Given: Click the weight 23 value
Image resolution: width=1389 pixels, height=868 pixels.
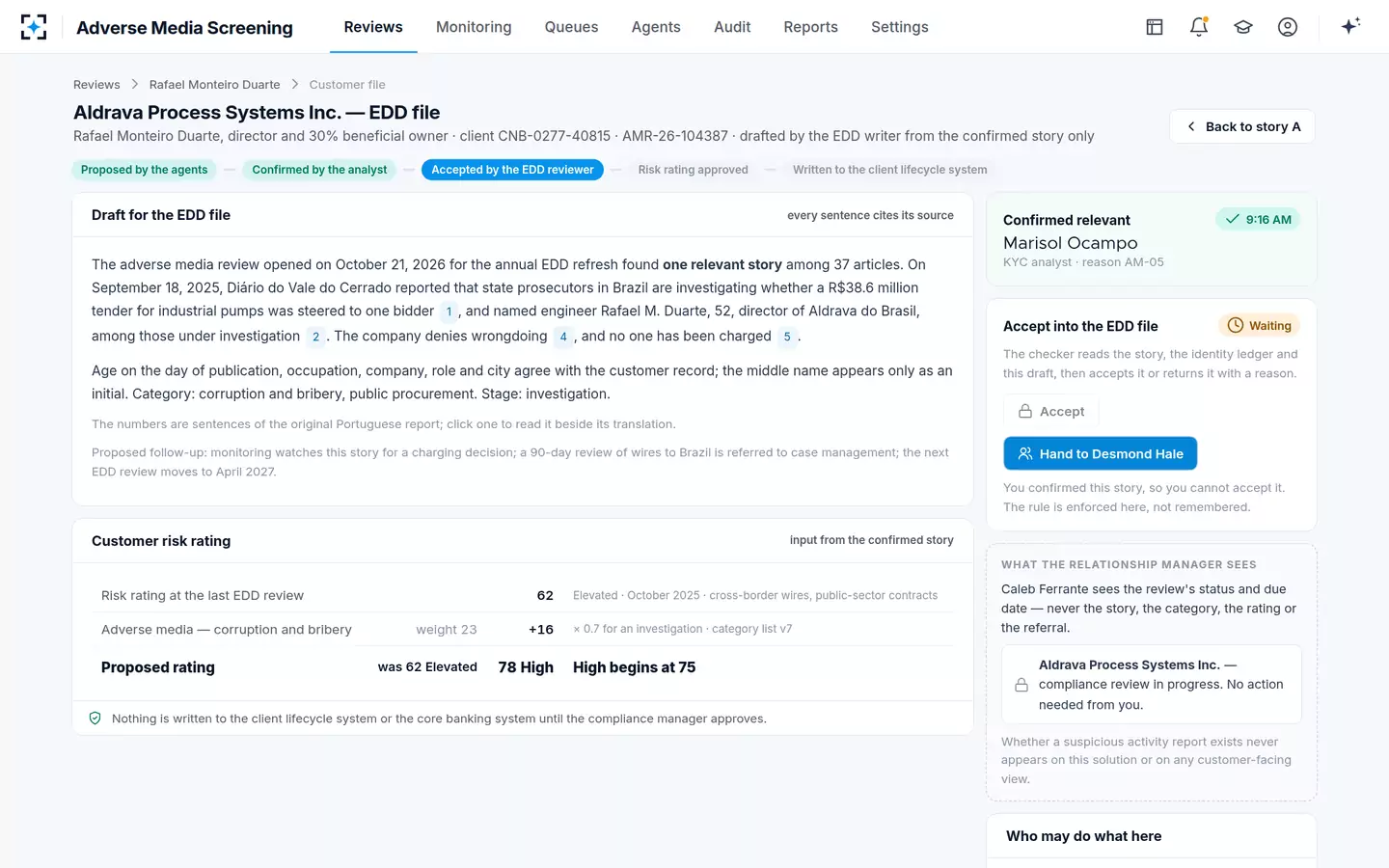Looking at the screenshot, I should (447, 630).
